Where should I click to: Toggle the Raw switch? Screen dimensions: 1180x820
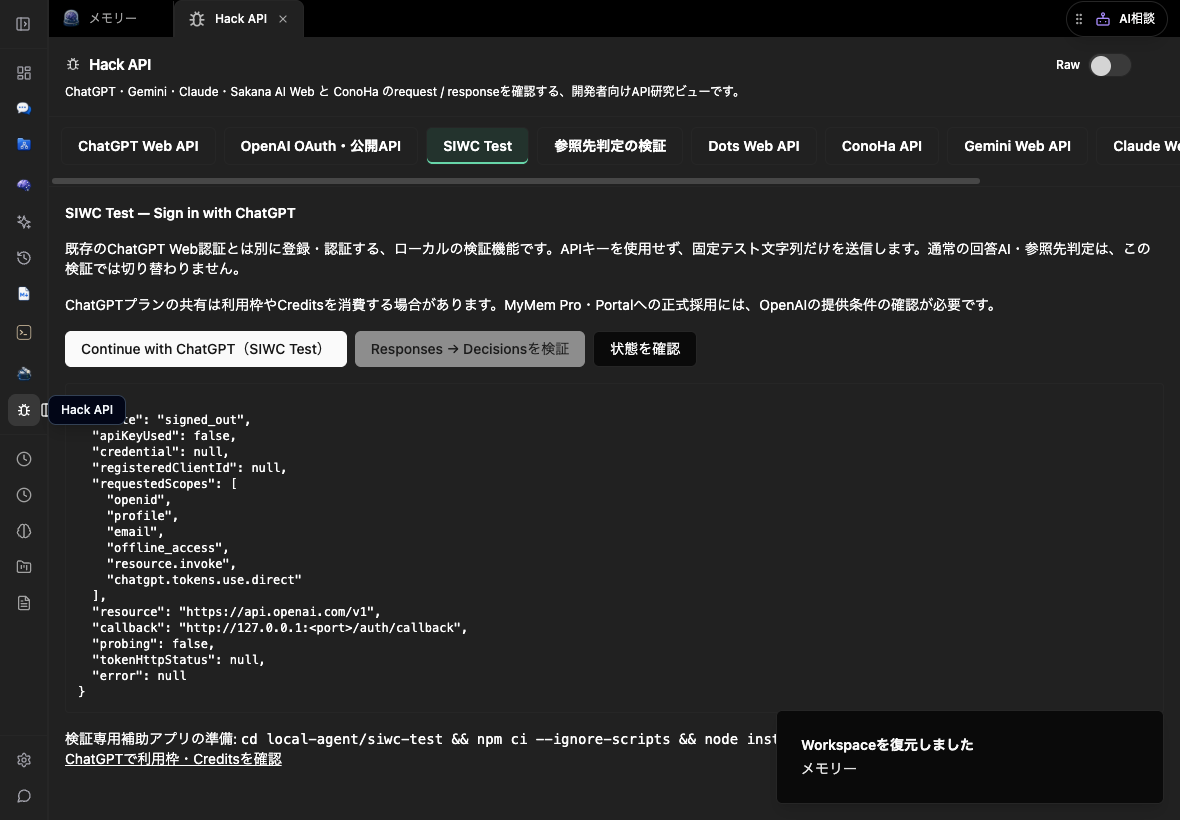(x=1110, y=65)
